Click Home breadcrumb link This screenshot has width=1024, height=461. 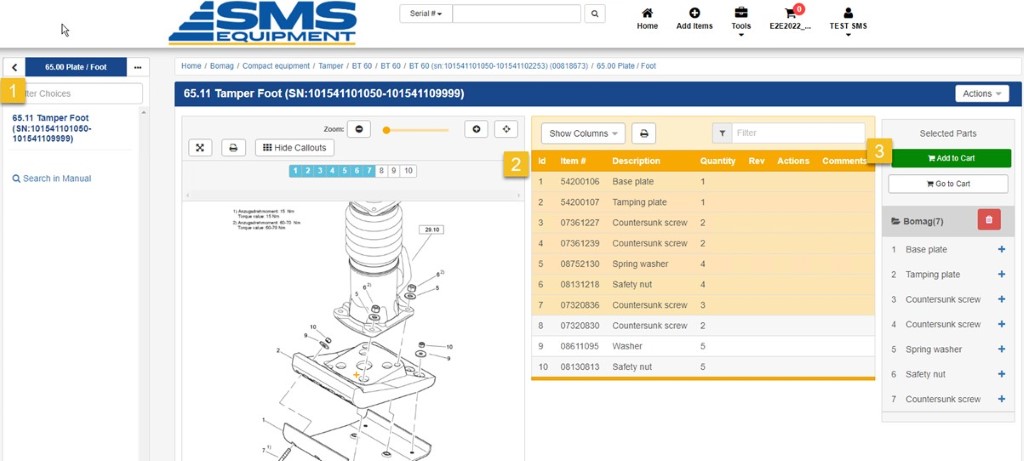pyautogui.click(x=191, y=66)
